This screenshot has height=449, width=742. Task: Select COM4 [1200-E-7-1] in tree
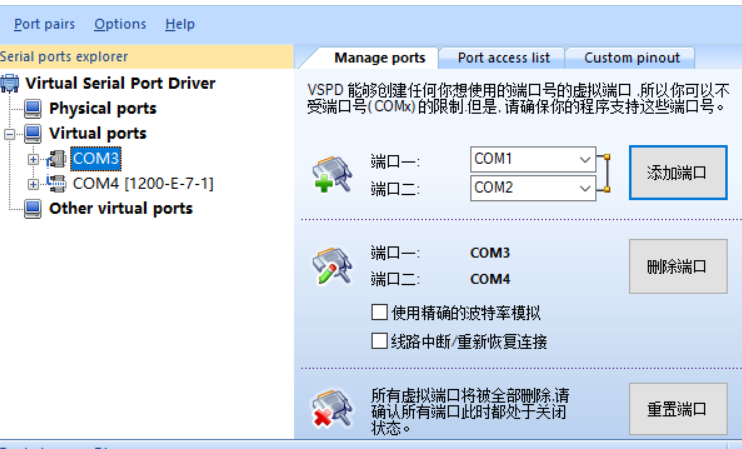coord(143,183)
